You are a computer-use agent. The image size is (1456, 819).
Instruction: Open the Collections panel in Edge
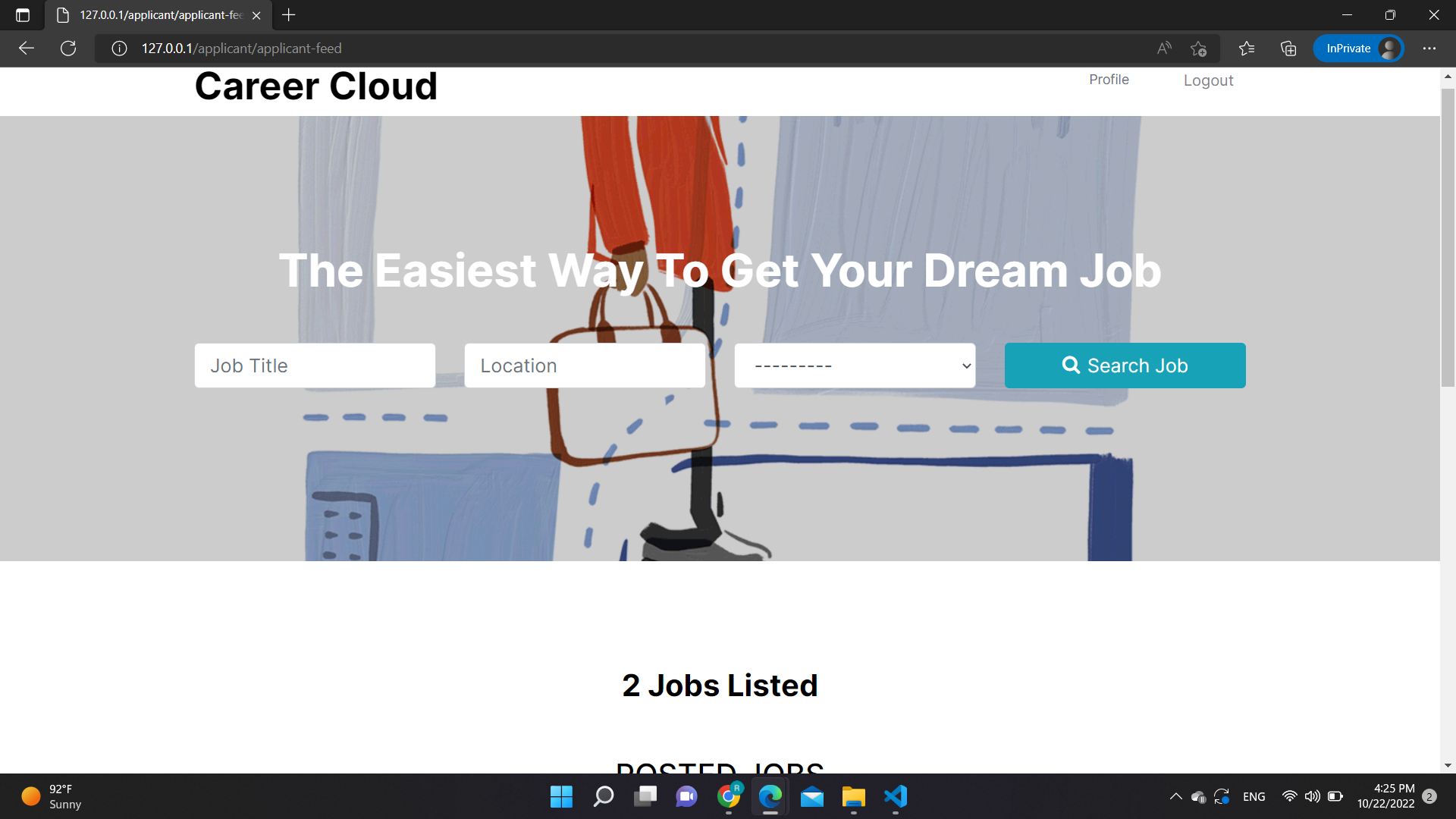click(x=1287, y=48)
